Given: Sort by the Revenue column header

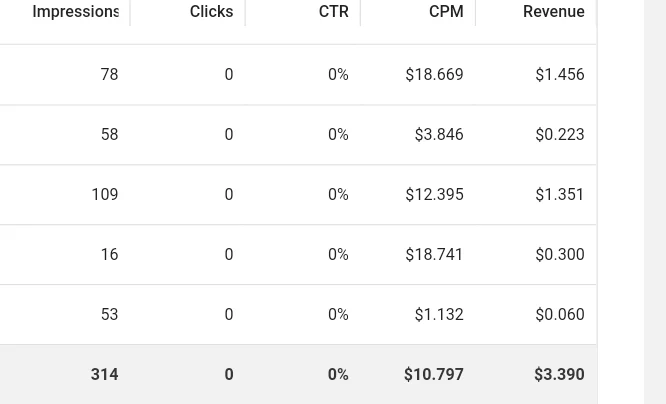Looking at the screenshot, I should click(553, 11).
